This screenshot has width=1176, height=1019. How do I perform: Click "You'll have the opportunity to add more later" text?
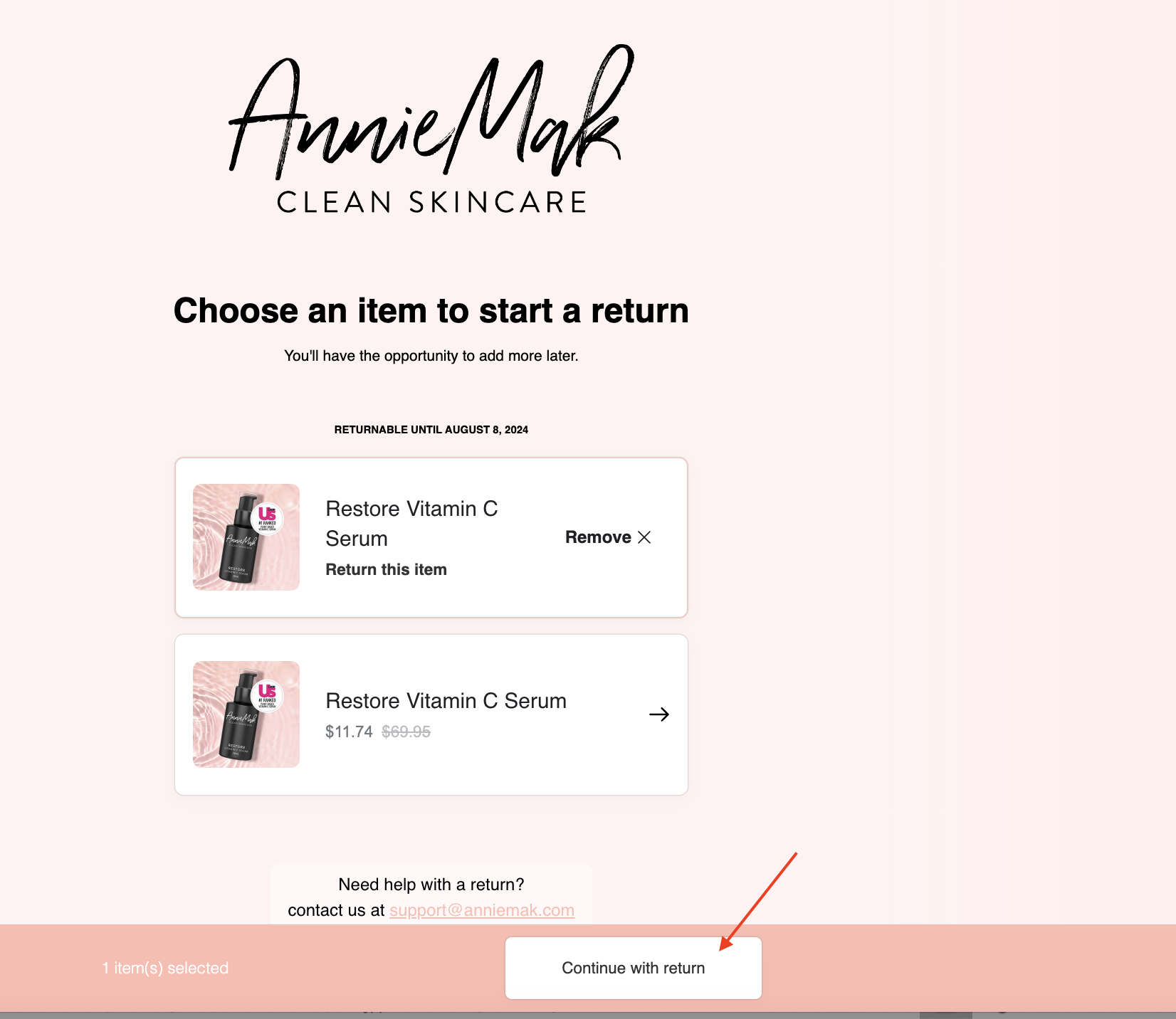[431, 356]
